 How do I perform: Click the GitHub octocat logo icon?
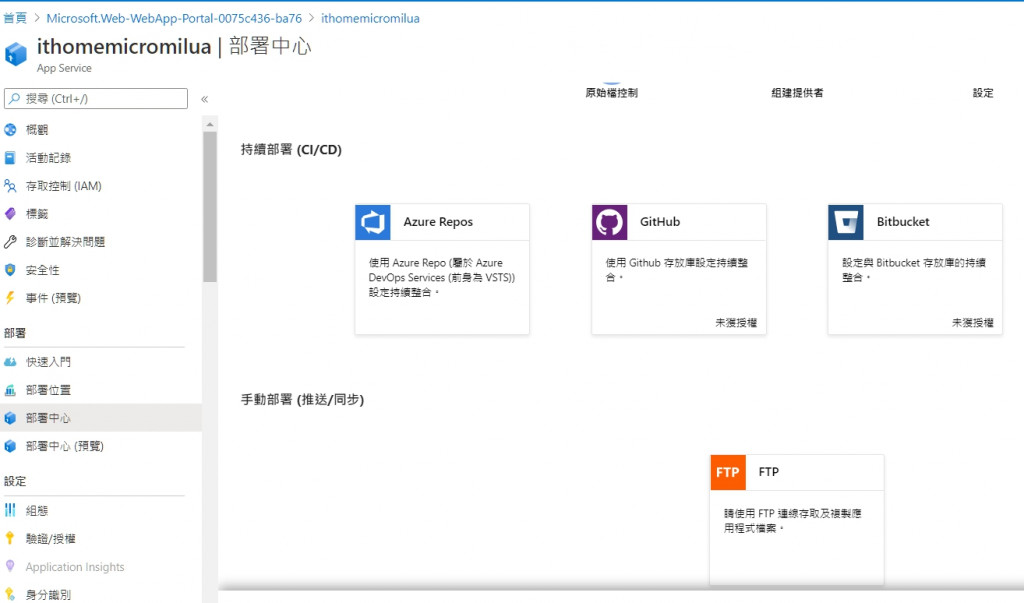tap(609, 222)
